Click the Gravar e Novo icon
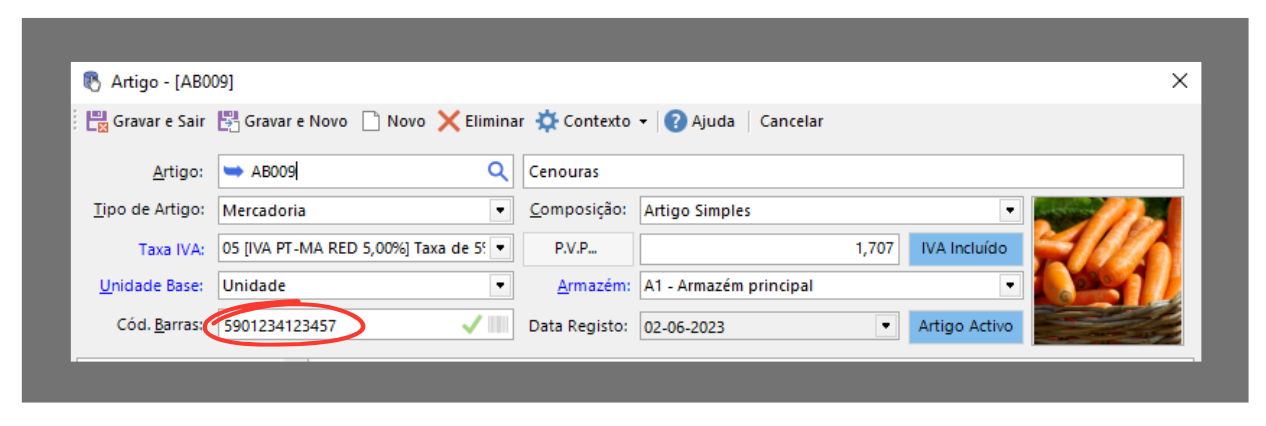 coord(229,121)
